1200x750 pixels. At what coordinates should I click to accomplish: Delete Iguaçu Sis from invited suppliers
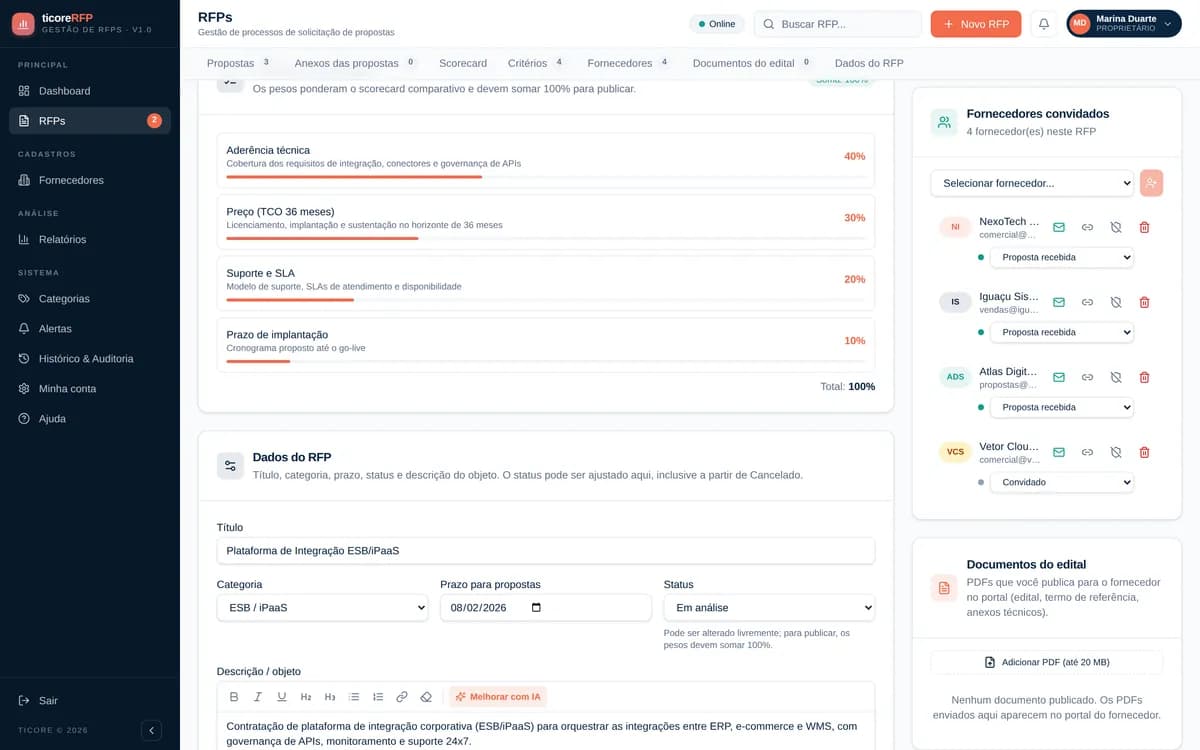click(x=1144, y=302)
